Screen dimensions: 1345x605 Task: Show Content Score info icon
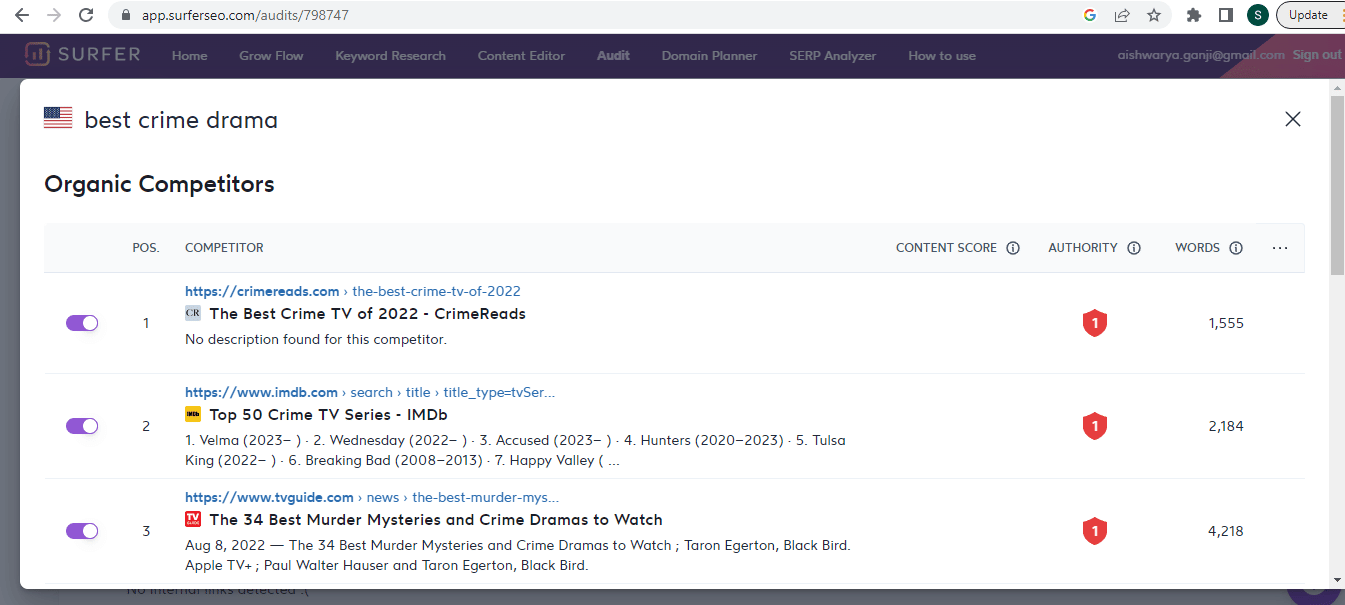(1013, 248)
